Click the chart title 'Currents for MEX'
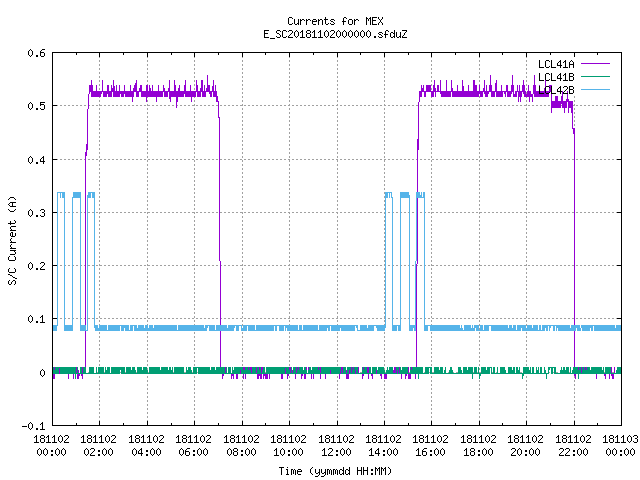This screenshot has width=640, height=480. (x=335, y=21)
